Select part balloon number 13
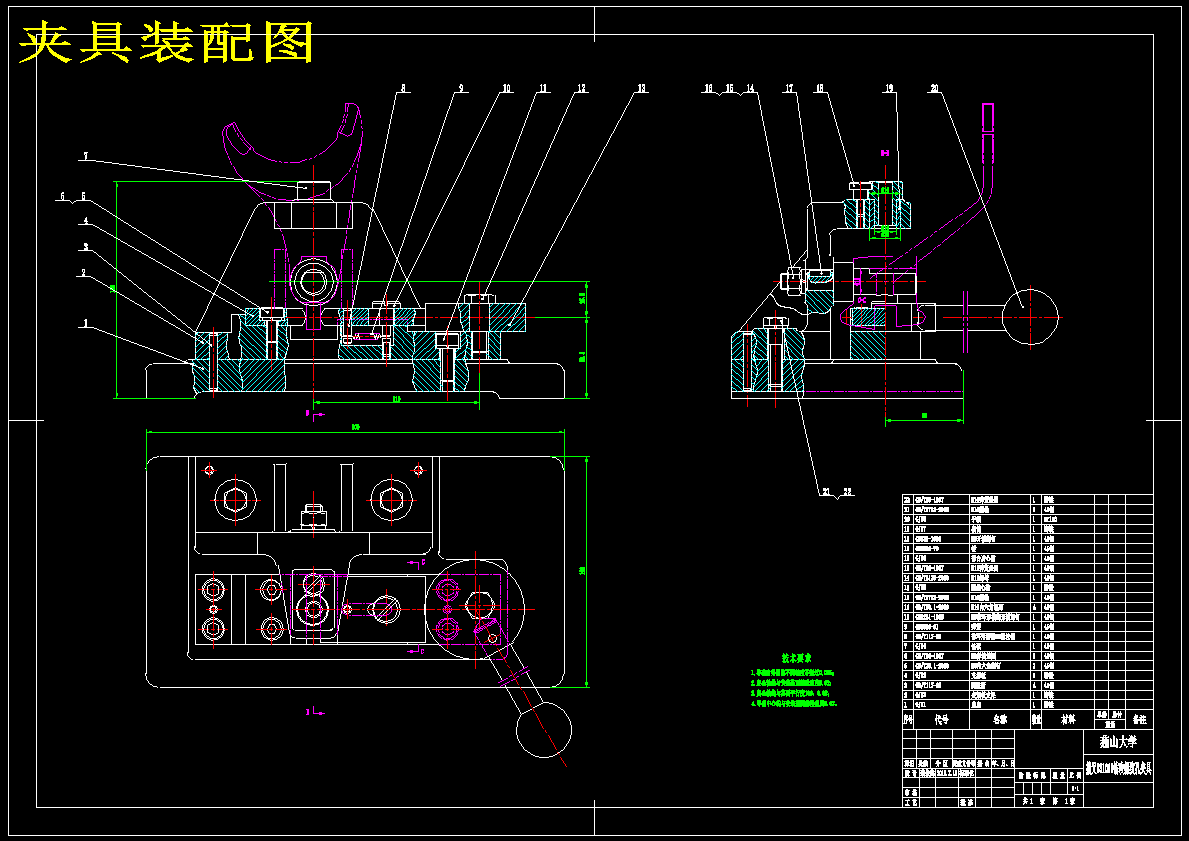Screen dimensions: 1189x841 642,89
